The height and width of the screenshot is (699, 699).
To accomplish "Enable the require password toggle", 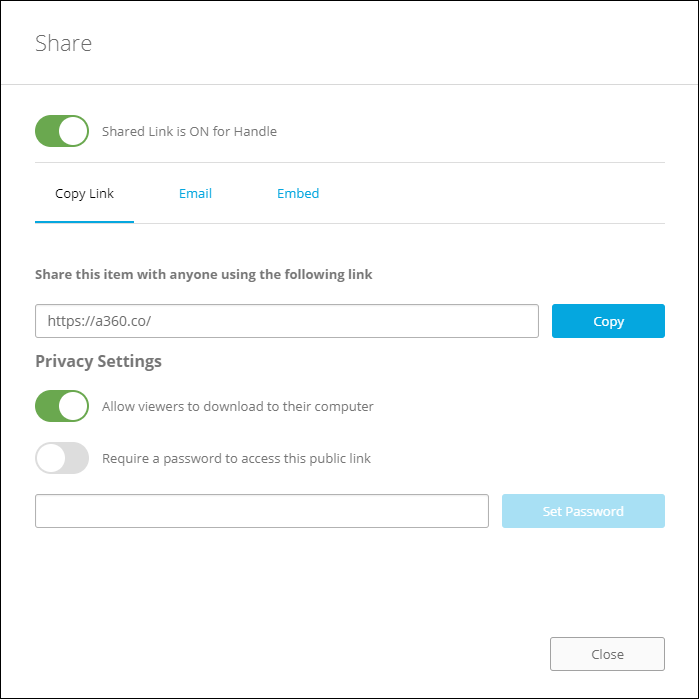I will pyautogui.click(x=62, y=458).
